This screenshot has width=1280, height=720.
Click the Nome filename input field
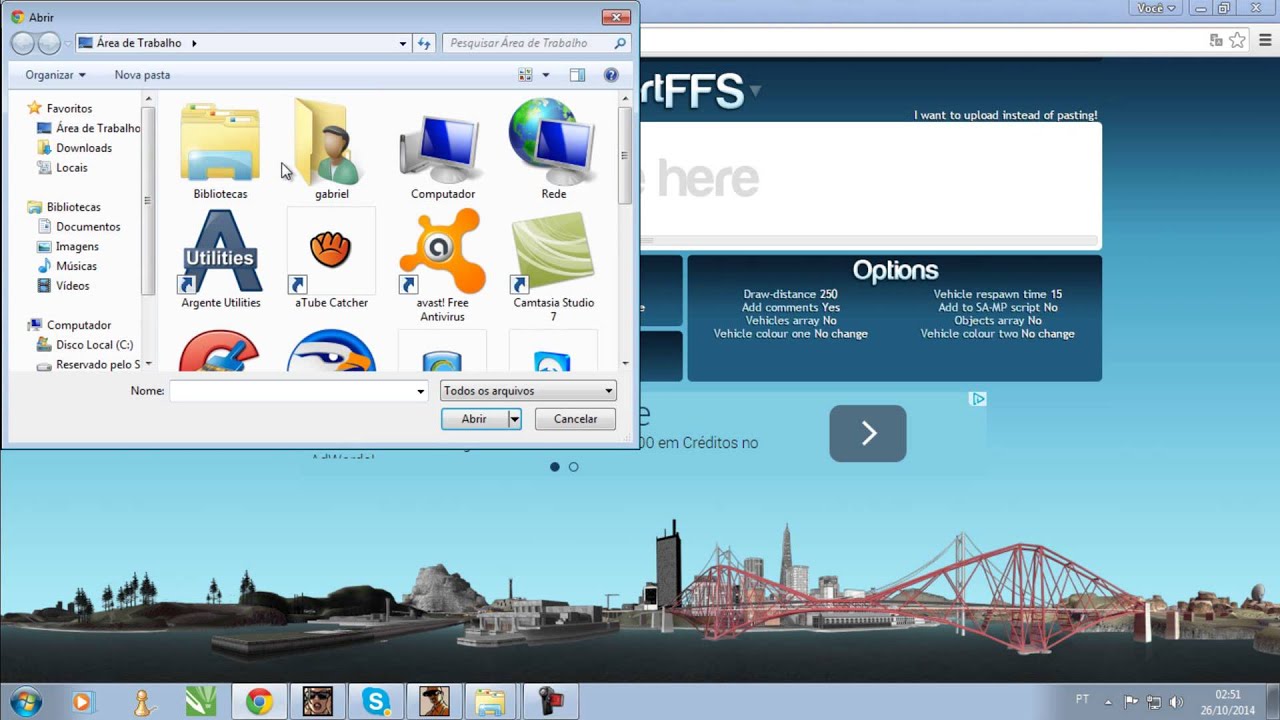click(x=298, y=391)
